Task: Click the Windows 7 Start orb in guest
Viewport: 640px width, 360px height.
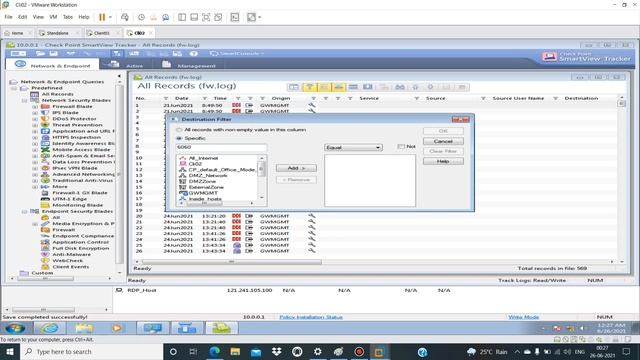Action: tap(15, 328)
